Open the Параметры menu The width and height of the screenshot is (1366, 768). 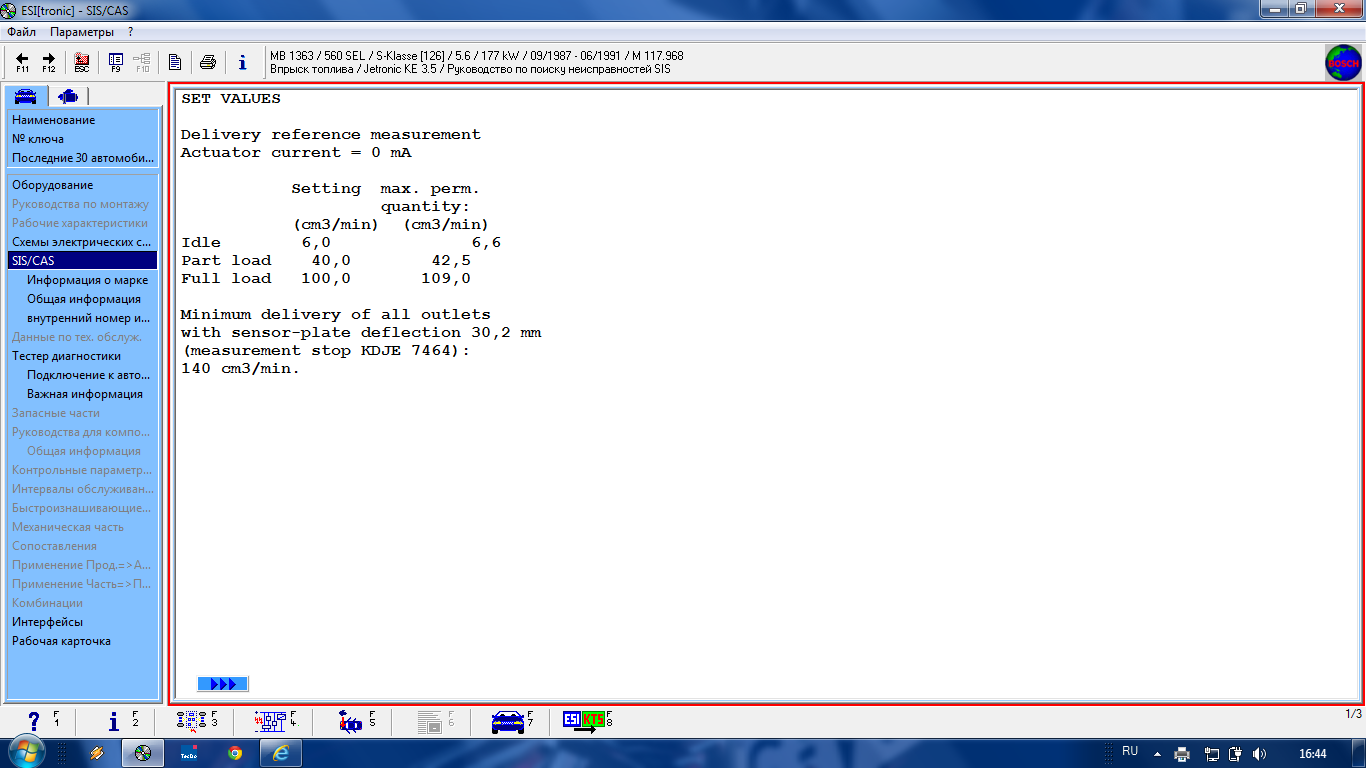82,32
